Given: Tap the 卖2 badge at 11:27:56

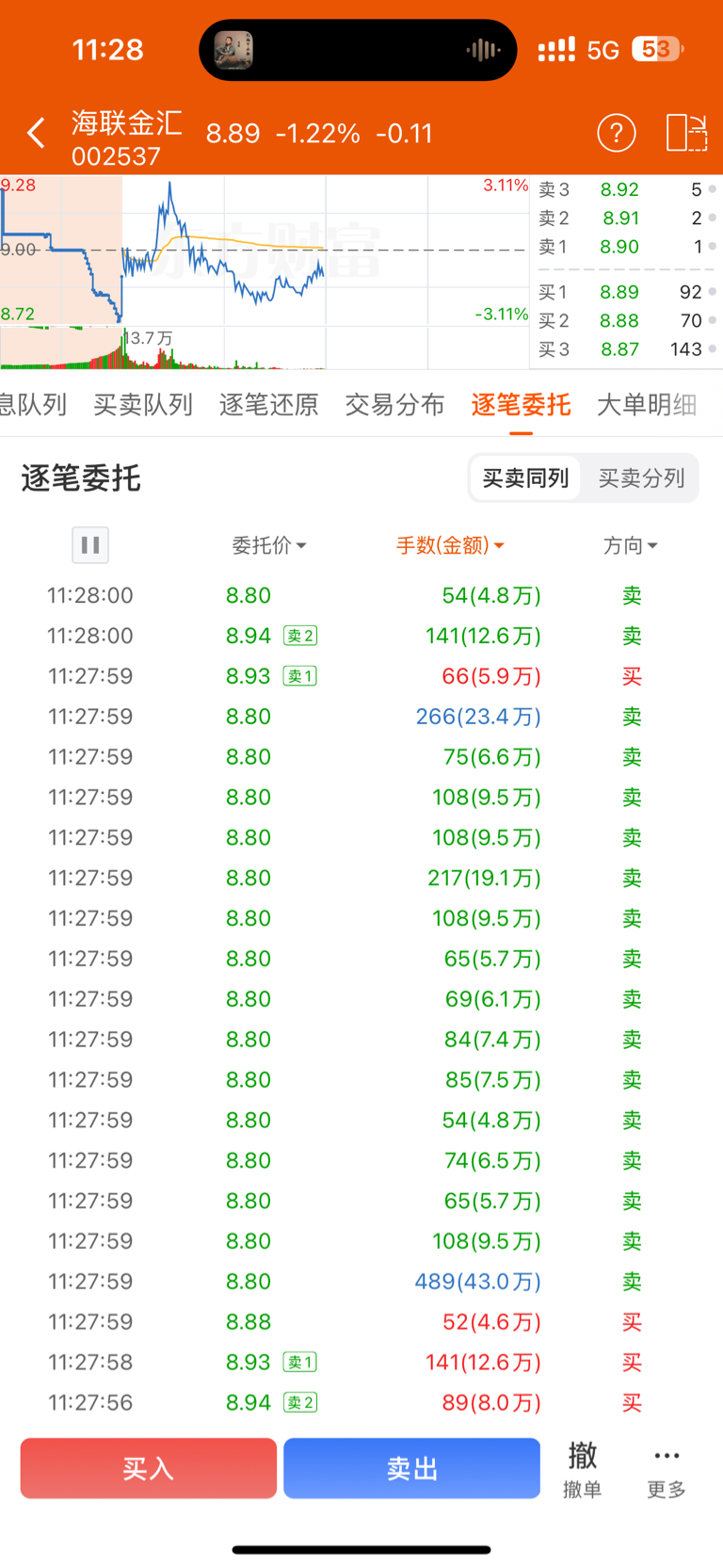Looking at the screenshot, I should pos(300,1402).
